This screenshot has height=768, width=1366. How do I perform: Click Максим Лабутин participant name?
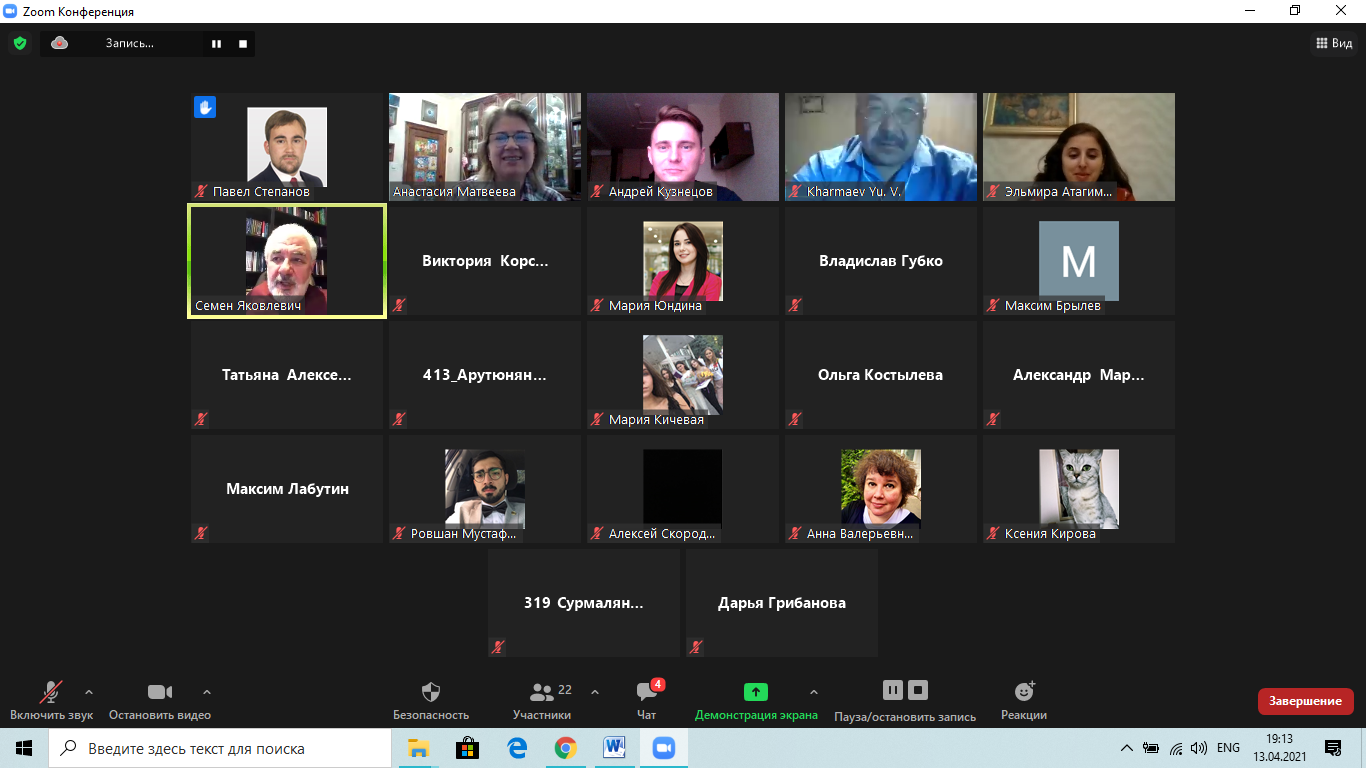point(287,489)
